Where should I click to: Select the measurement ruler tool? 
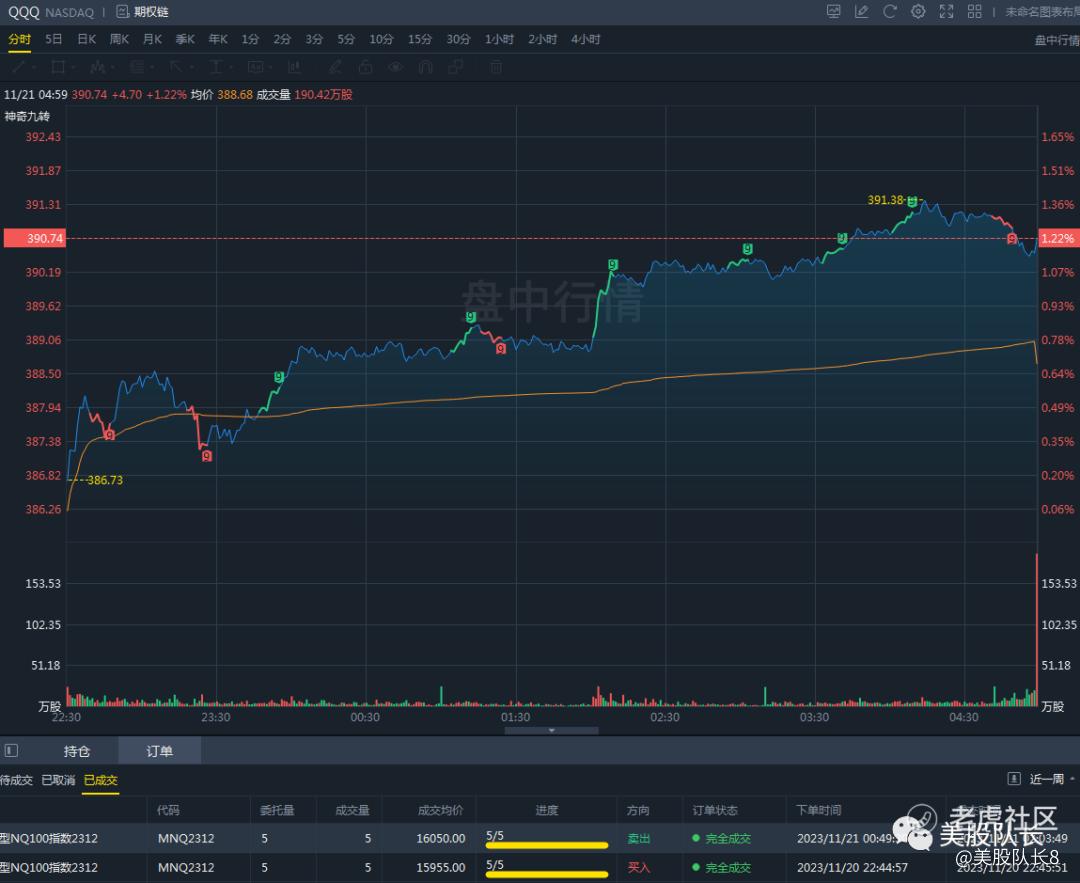click(x=256, y=67)
